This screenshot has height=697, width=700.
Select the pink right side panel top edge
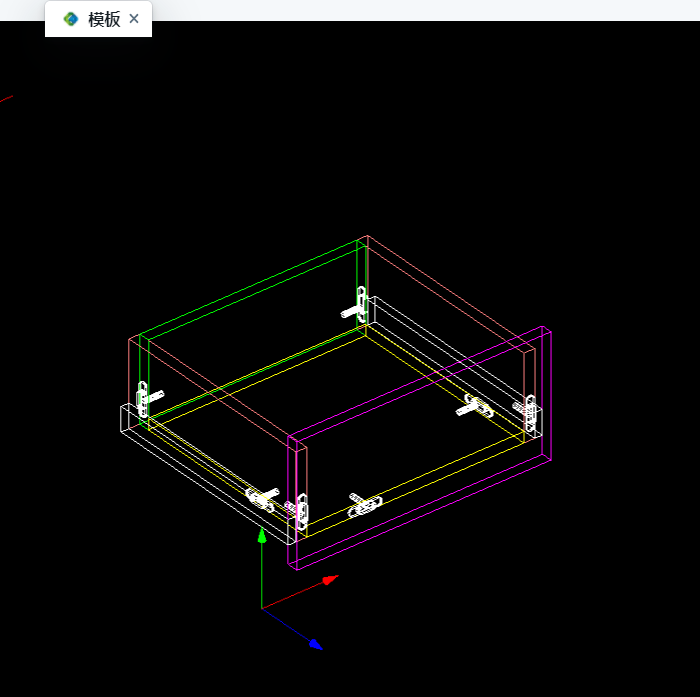click(x=450, y=290)
